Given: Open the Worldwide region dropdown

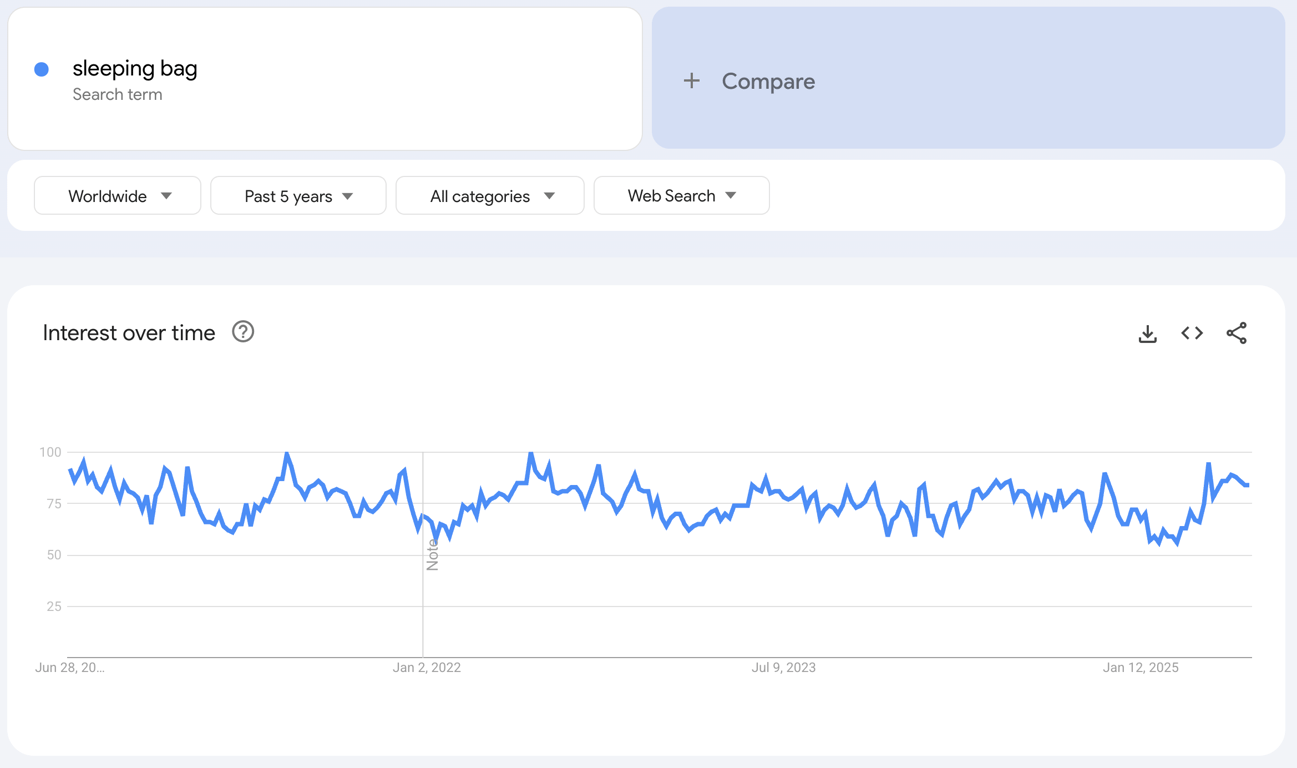Looking at the screenshot, I should pos(117,195).
